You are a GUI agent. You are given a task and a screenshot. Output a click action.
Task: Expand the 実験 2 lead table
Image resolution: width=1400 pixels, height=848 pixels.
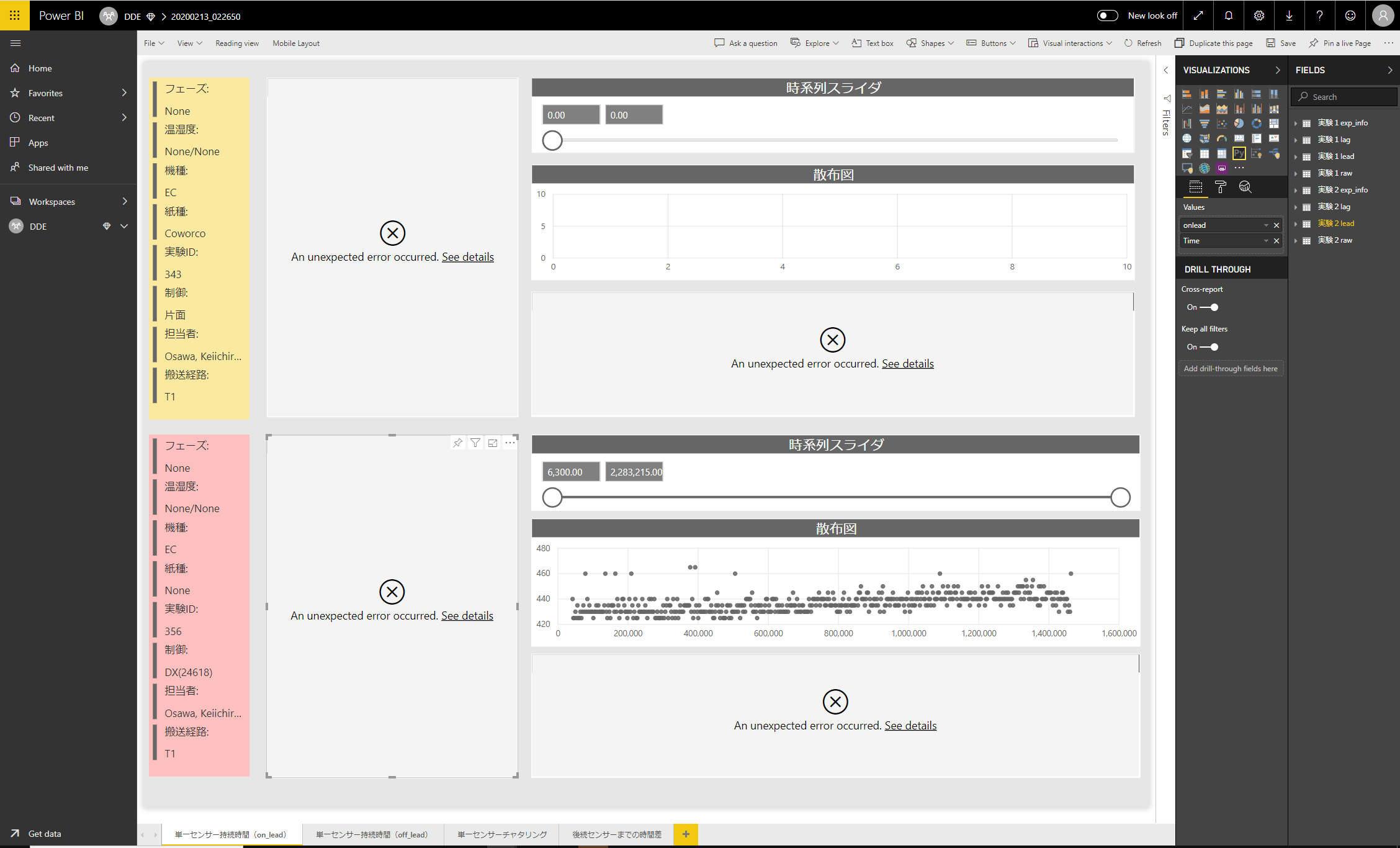point(1296,224)
